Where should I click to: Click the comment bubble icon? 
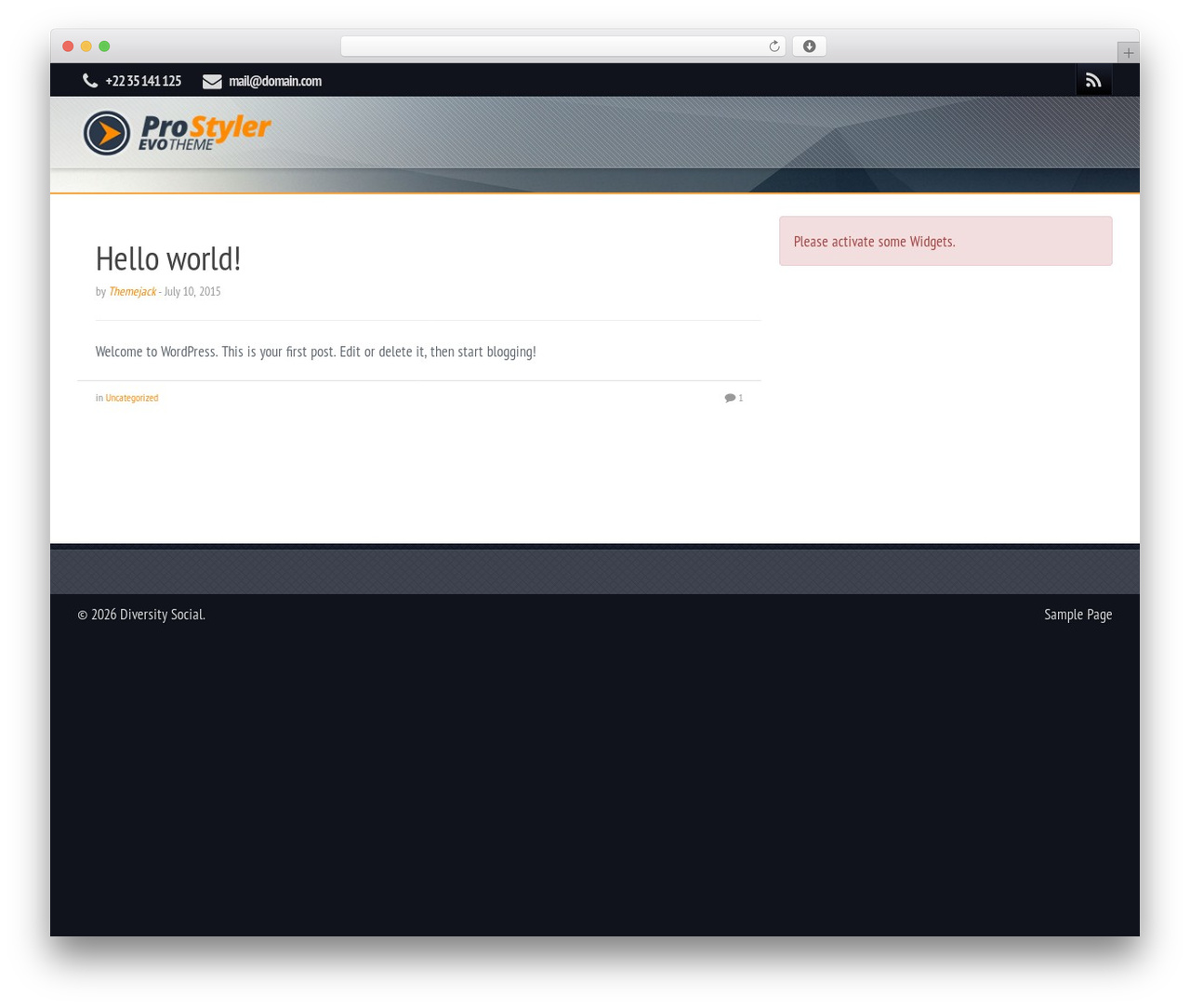pyautogui.click(x=730, y=398)
